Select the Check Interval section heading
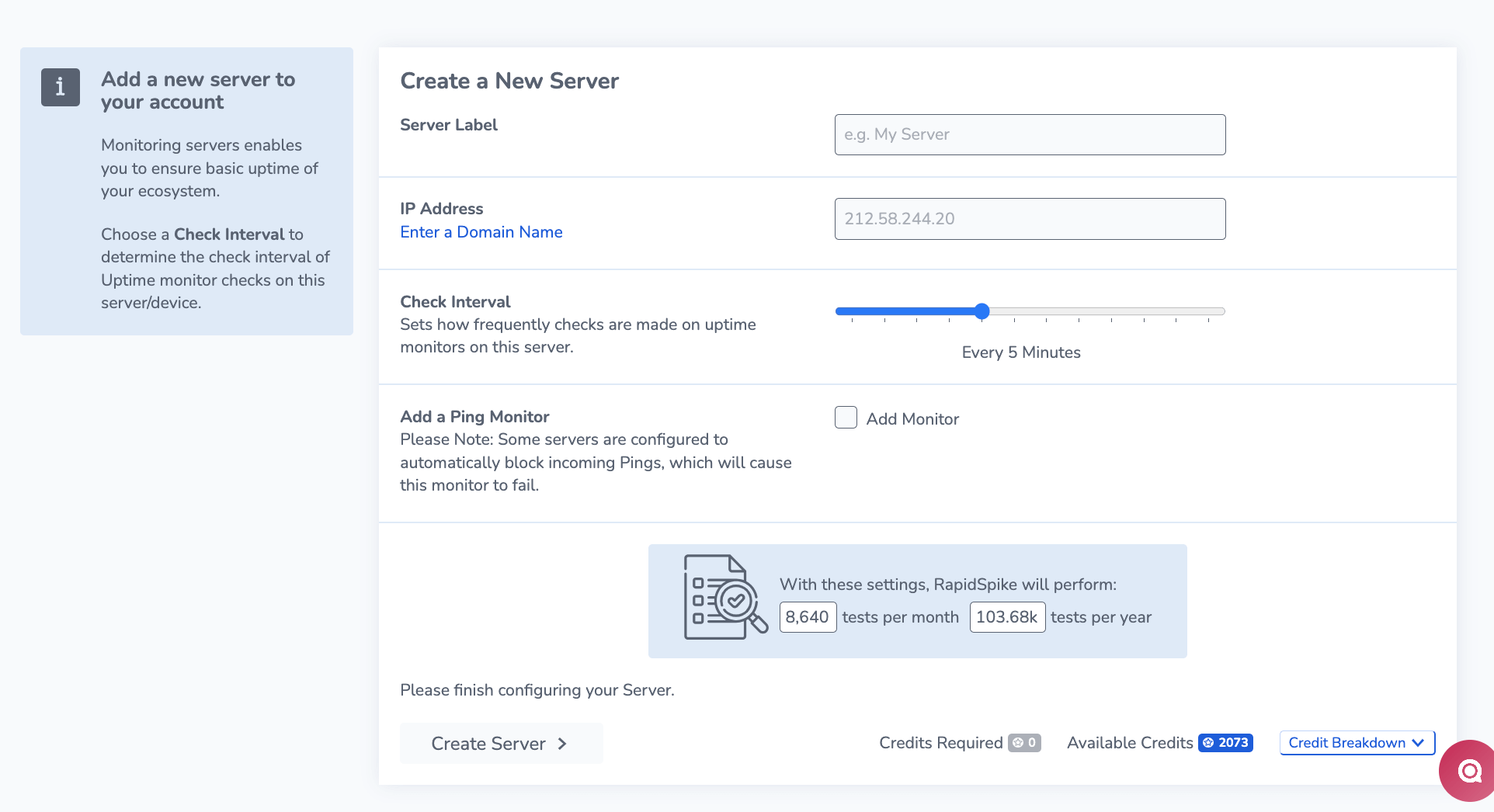The height and width of the screenshot is (812, 1494). [x=454, y=301]
